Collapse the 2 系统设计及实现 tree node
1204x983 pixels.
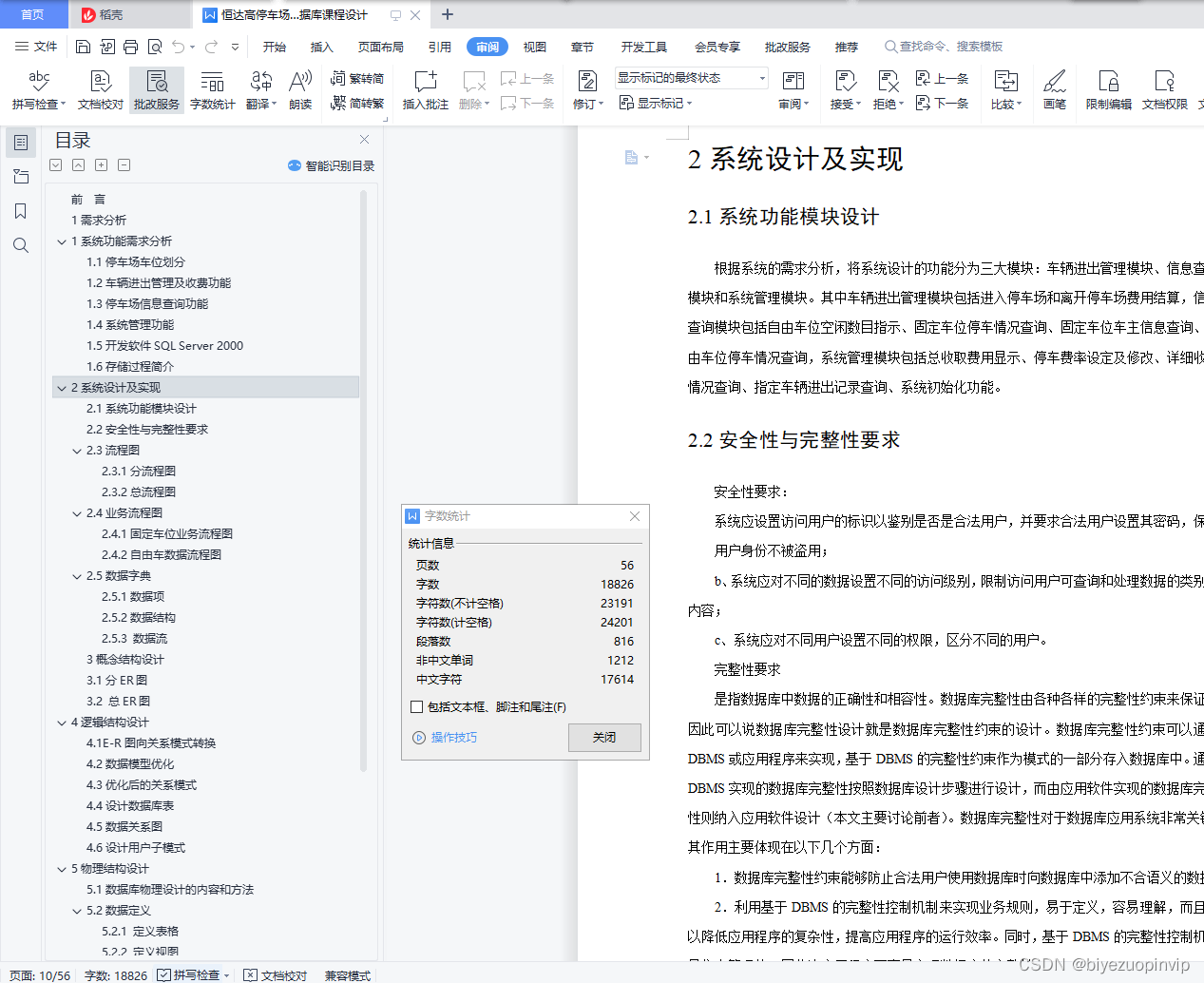pos(61,387)
